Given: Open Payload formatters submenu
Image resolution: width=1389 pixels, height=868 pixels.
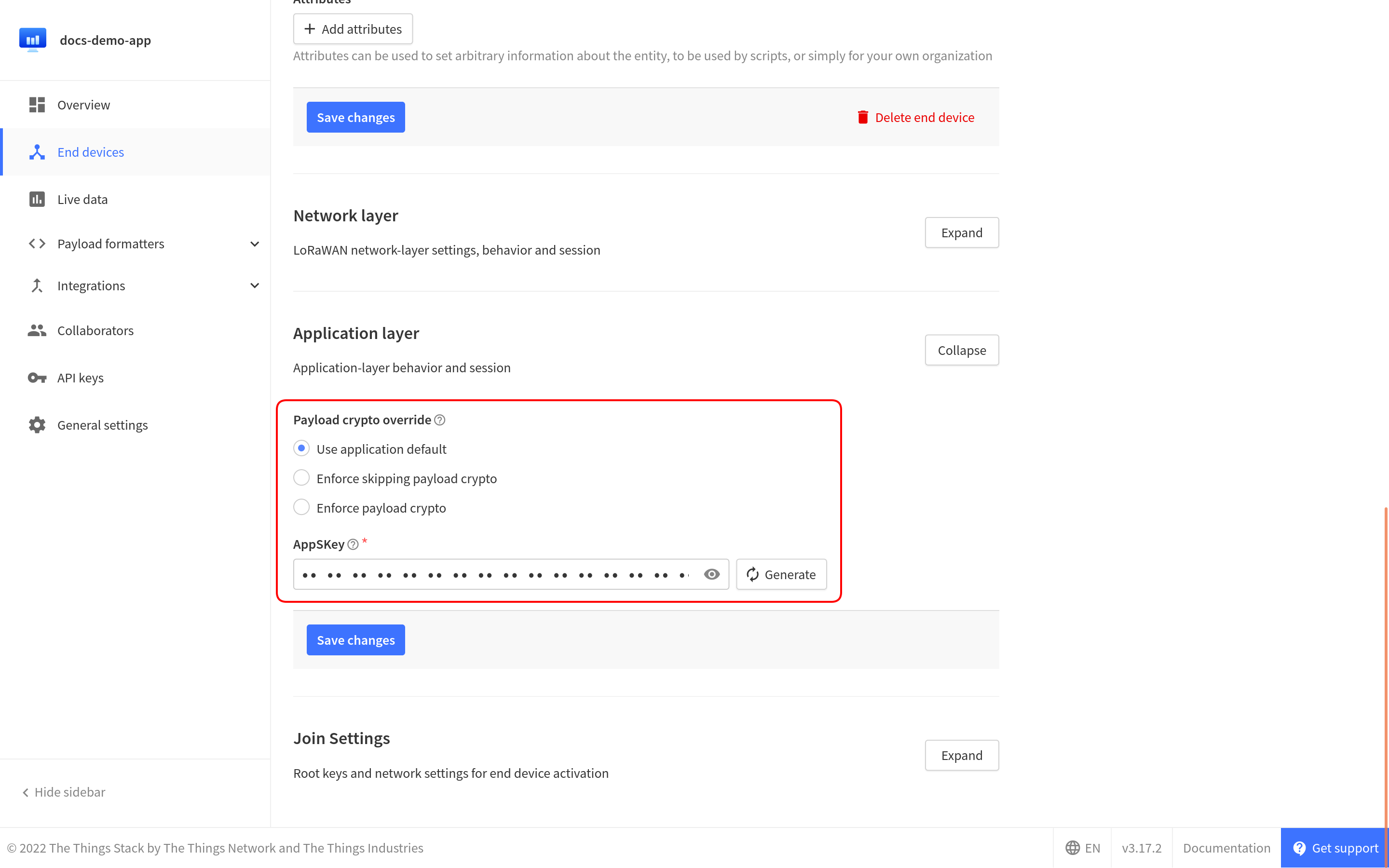Looking at the screenshot, I should click(254, 243).
